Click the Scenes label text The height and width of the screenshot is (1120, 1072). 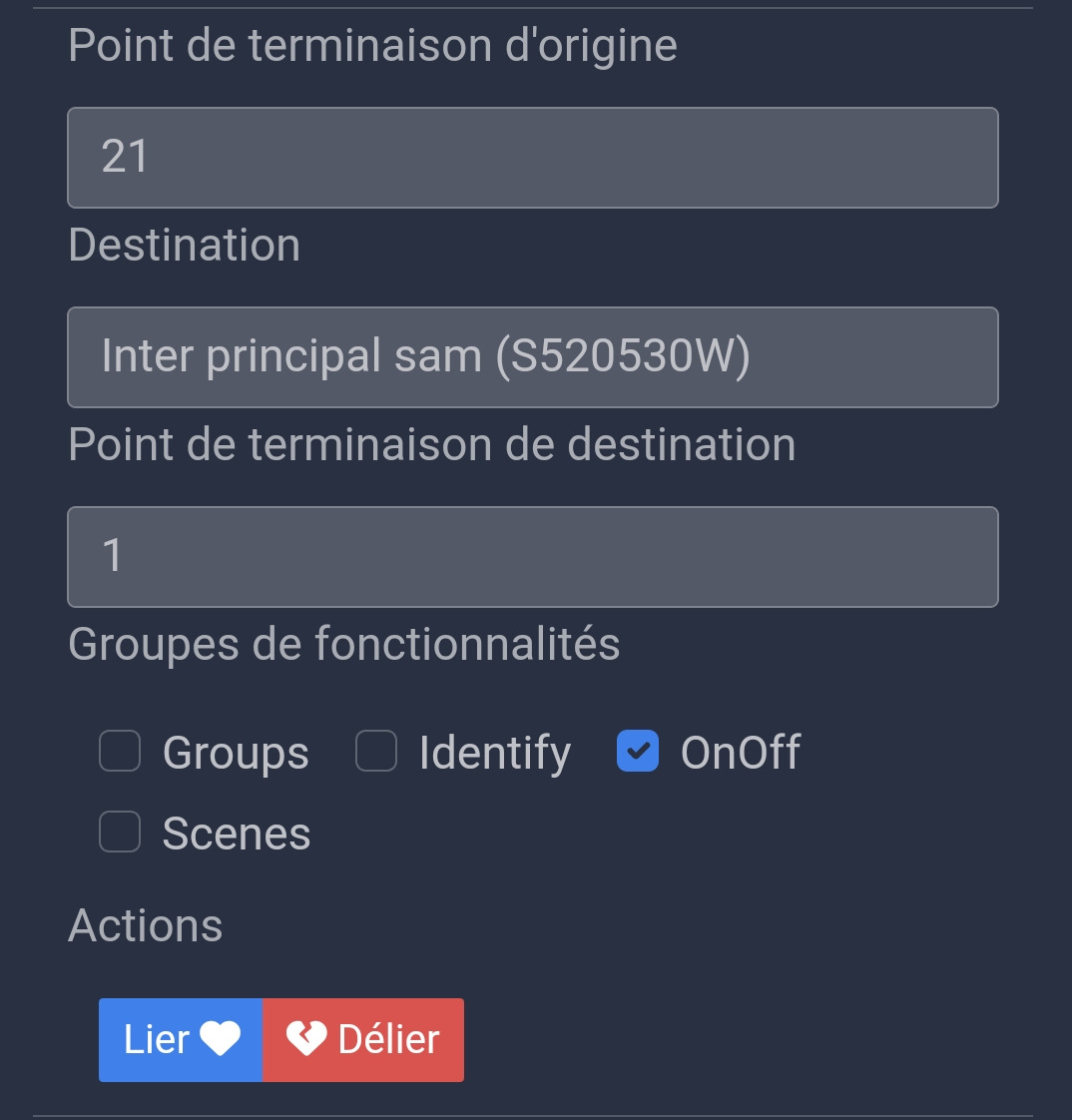(x=237, y=834)
